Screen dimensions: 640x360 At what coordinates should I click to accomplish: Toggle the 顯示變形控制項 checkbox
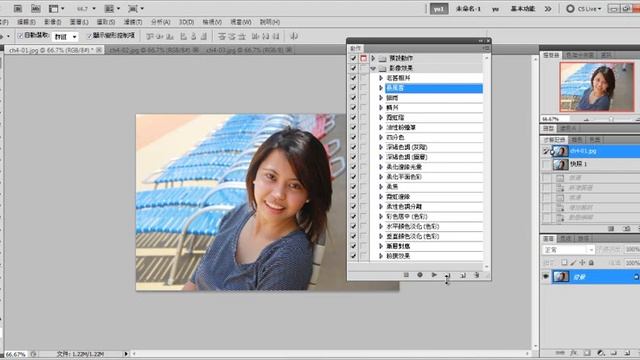tap(89, 36)
